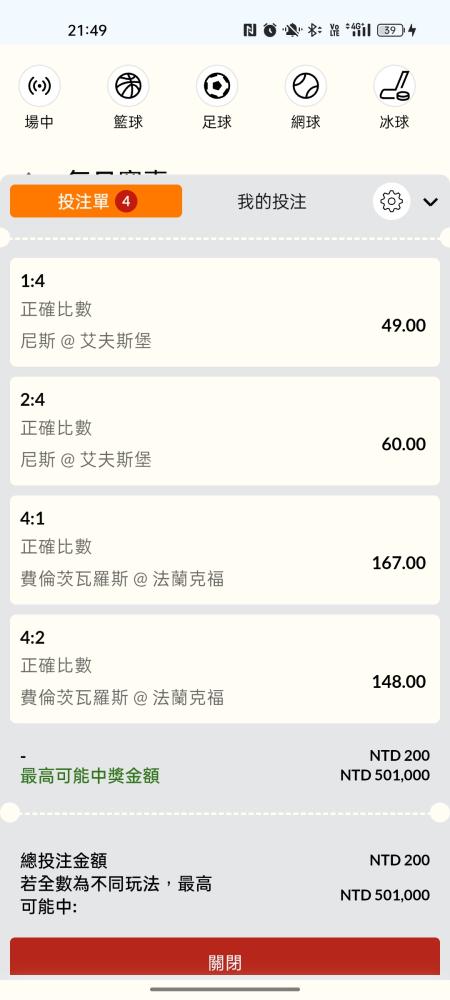Tap the 最高可能中獎金額 green label
This screenshot has height=1000, width=450.
click(90, 776)
